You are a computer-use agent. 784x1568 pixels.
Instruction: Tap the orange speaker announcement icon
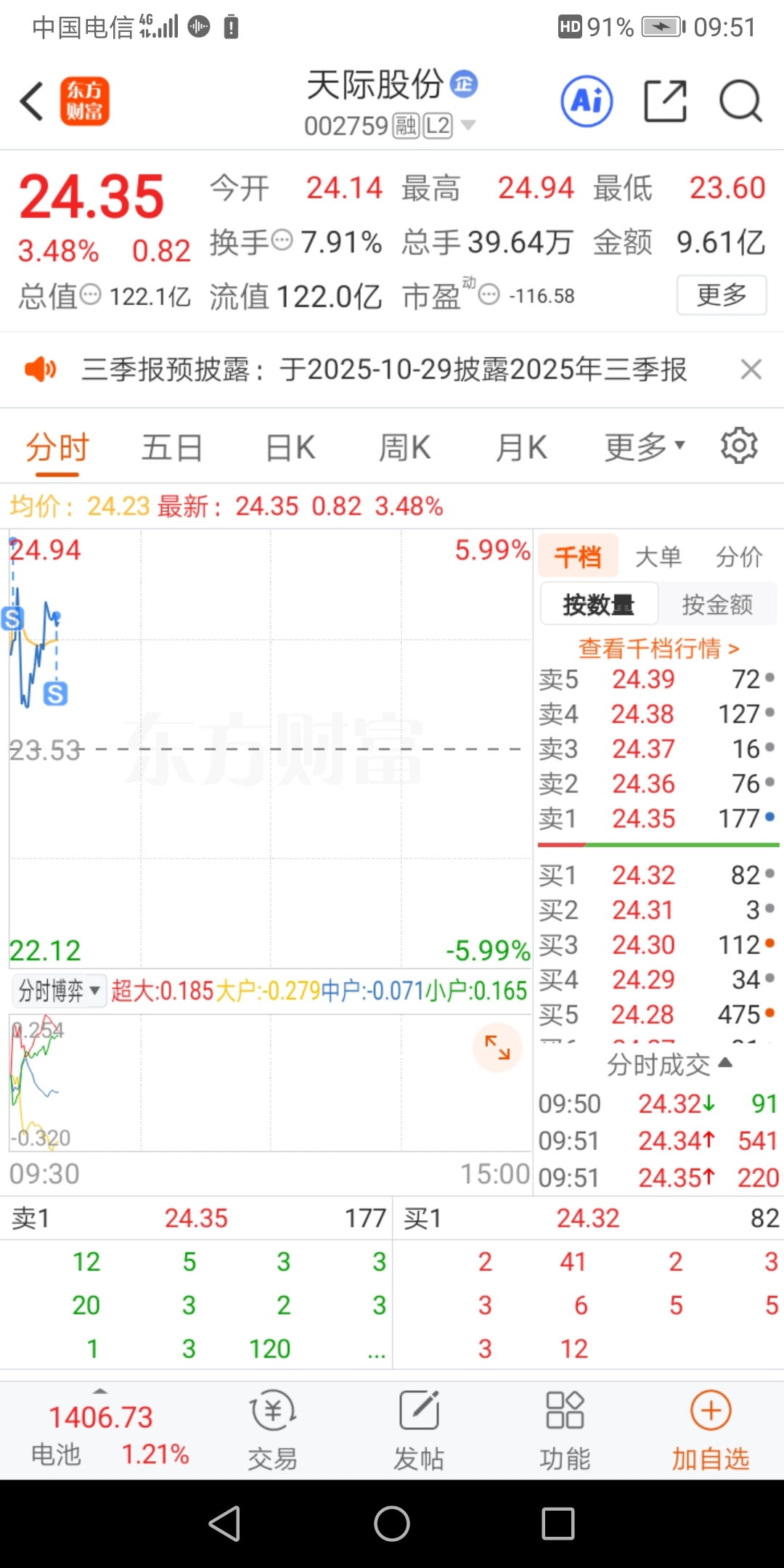40,369
